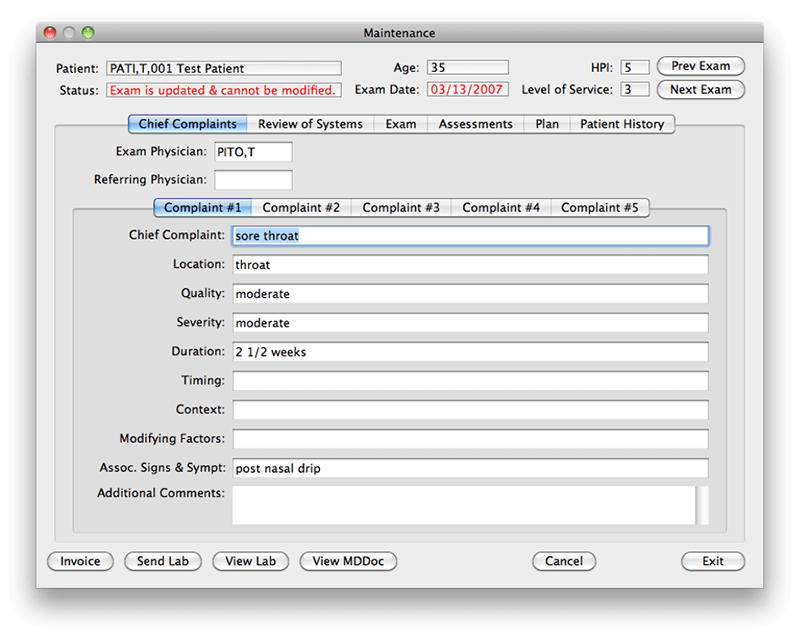800x638 pixels.
Task: Select the Complaint #5 tab
Action: 600,207
